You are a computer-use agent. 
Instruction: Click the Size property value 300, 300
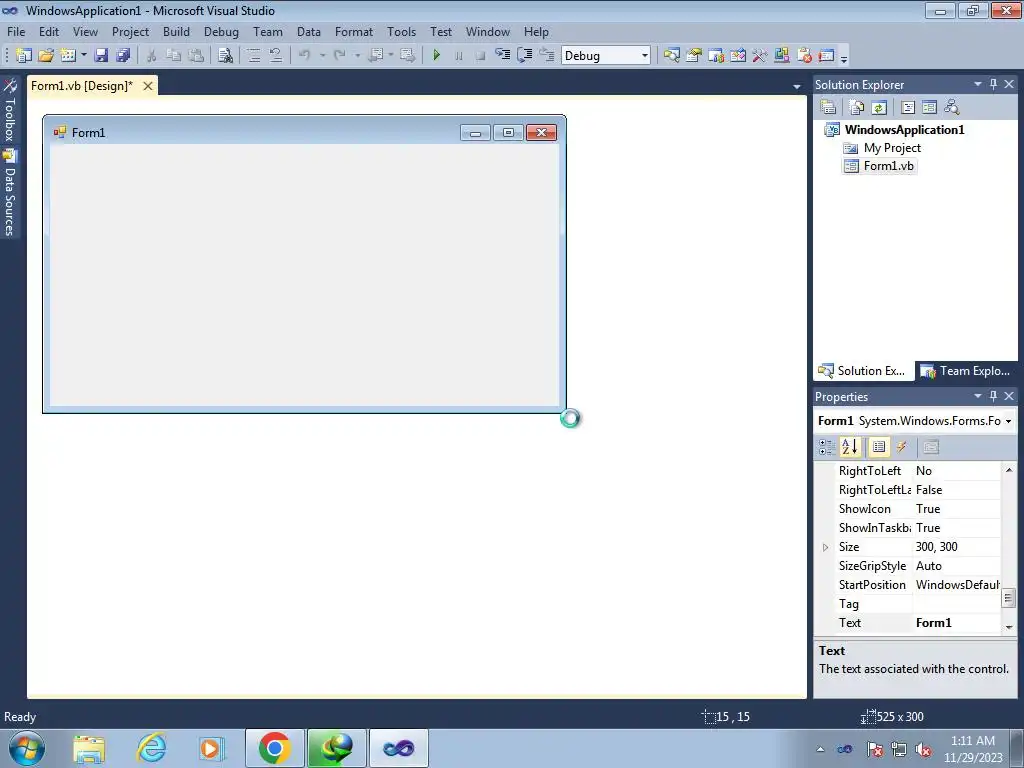click(936, 547)
